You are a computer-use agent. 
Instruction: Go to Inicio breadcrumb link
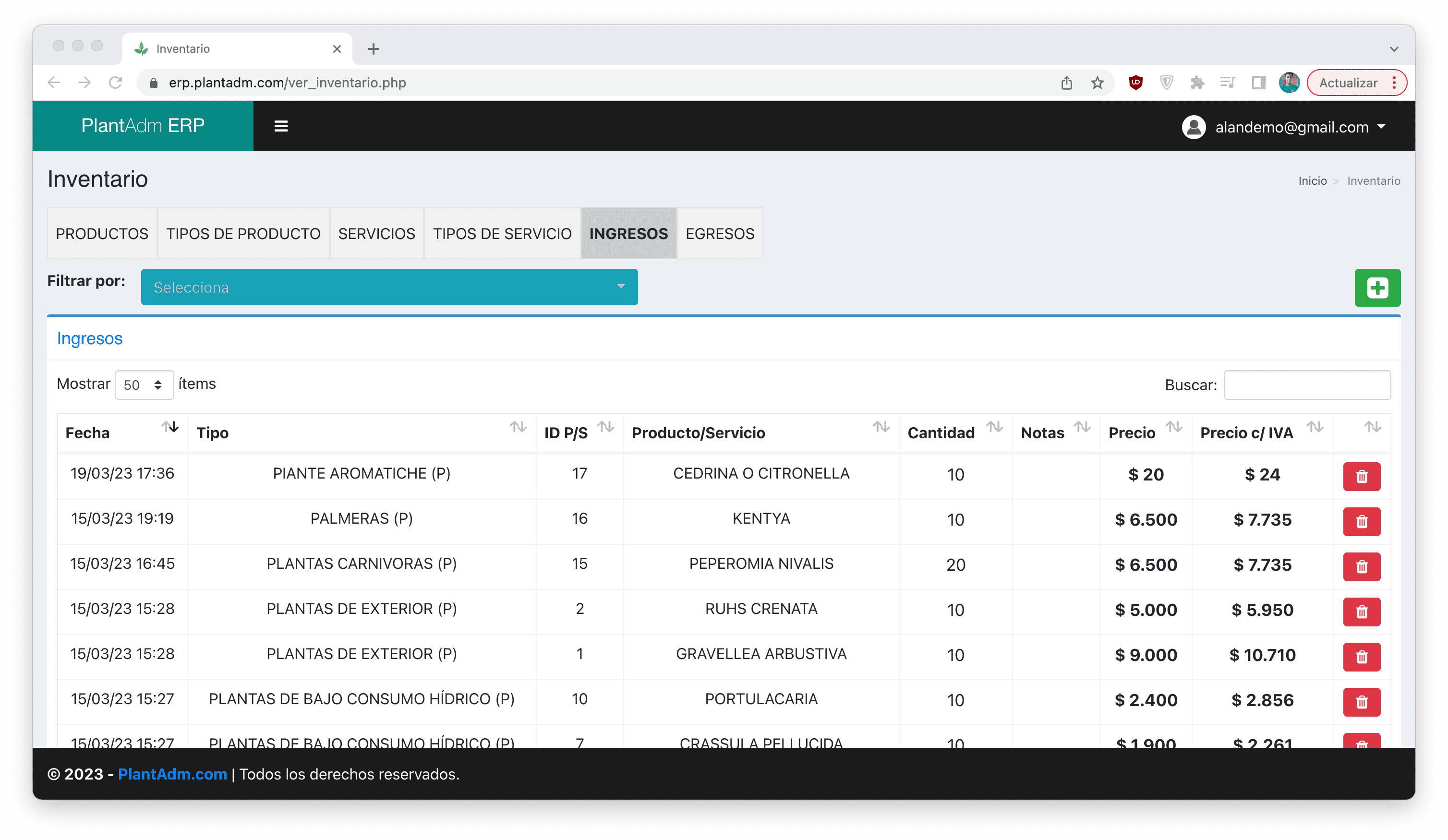point(1312,181)
